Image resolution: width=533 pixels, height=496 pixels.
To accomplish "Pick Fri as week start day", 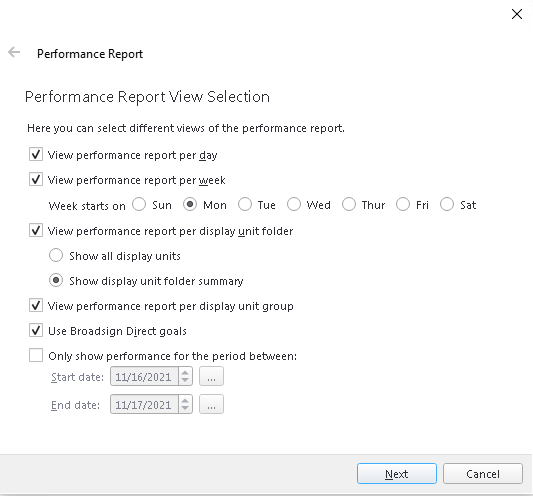I will click(403, 205).
